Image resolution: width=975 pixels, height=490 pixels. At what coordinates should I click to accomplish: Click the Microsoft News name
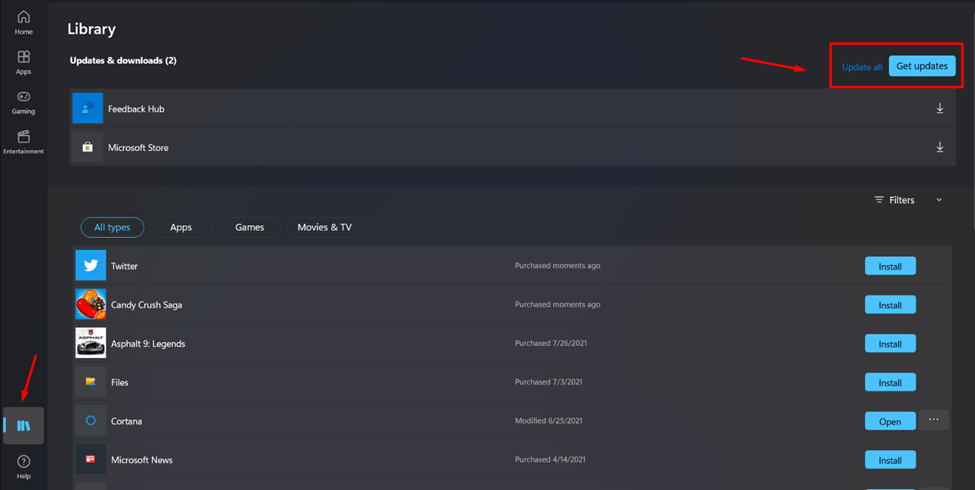[x=142, y=460]
